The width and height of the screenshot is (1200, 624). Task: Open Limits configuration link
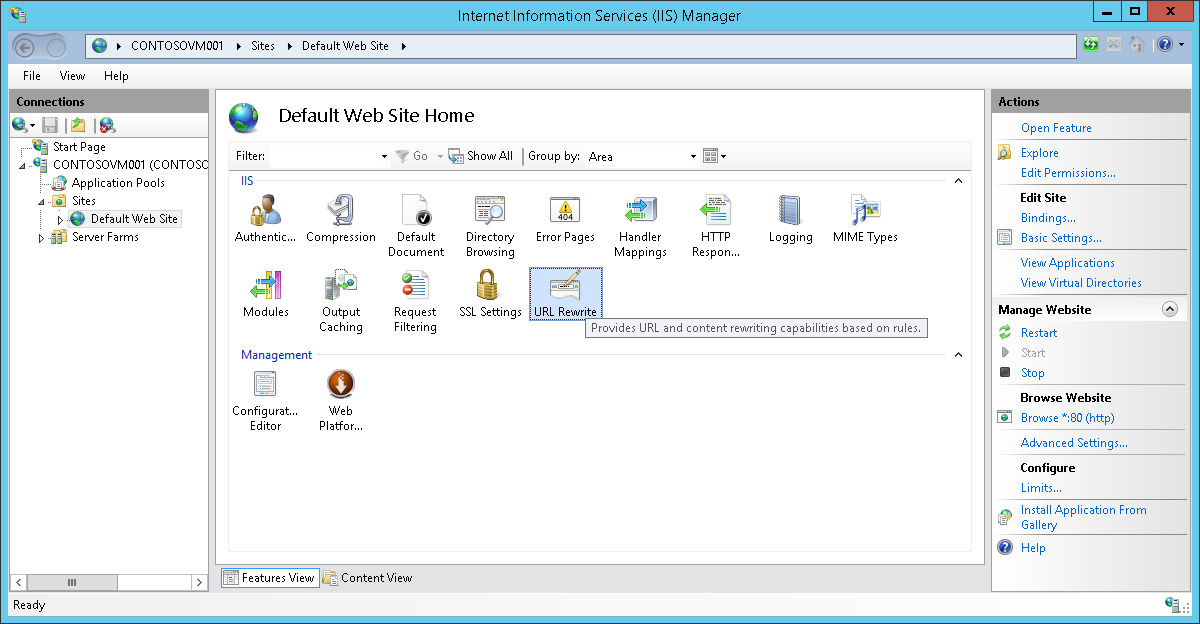point(1041,488)
